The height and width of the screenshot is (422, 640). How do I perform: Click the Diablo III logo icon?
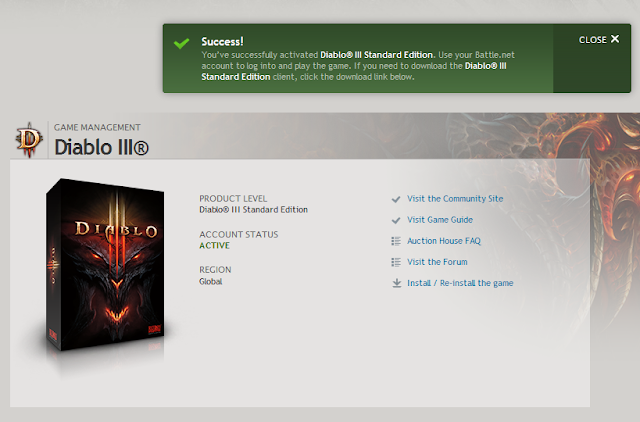(x=29, y=140)
